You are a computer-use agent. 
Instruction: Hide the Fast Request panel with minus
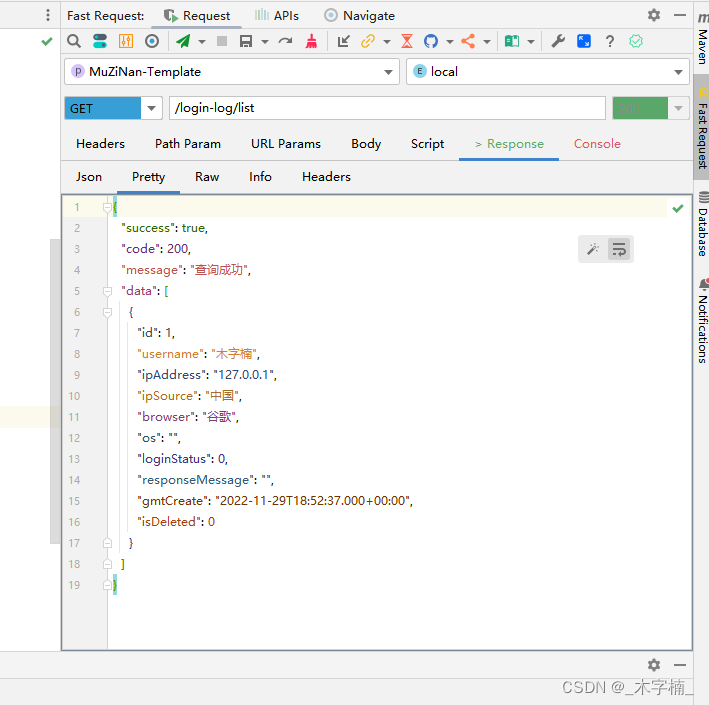pyautogui.click(x=680, y=15)
